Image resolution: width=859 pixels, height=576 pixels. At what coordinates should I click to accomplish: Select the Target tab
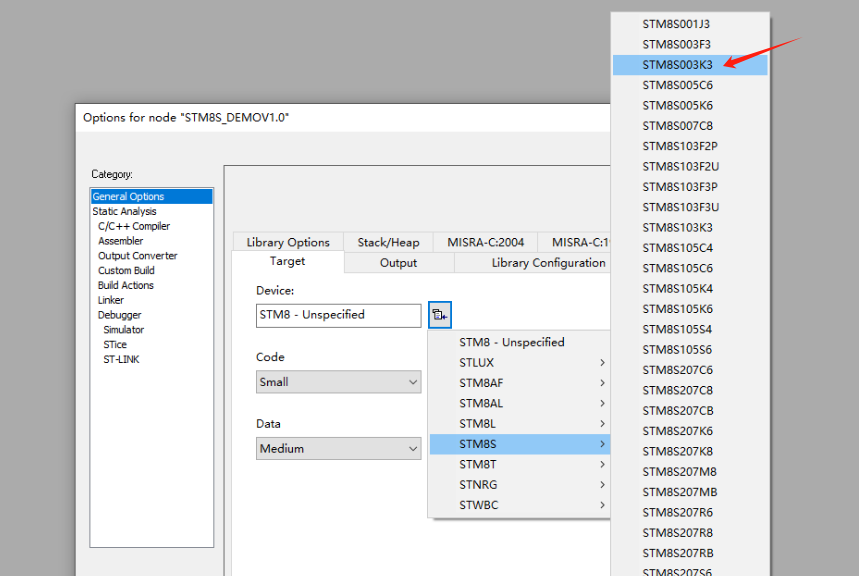tap(288, 261)
